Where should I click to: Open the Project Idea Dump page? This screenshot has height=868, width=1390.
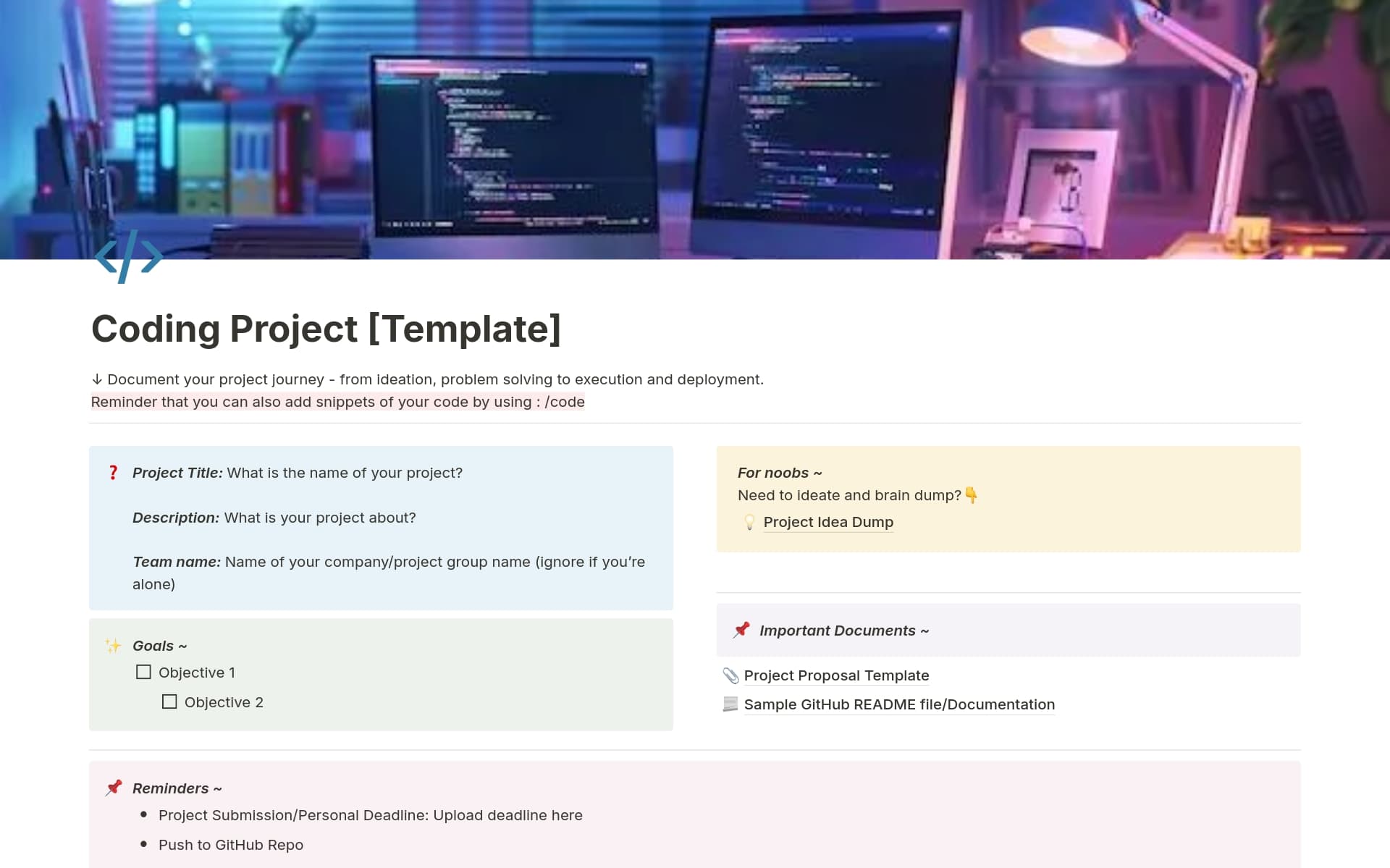click(828, 521)
